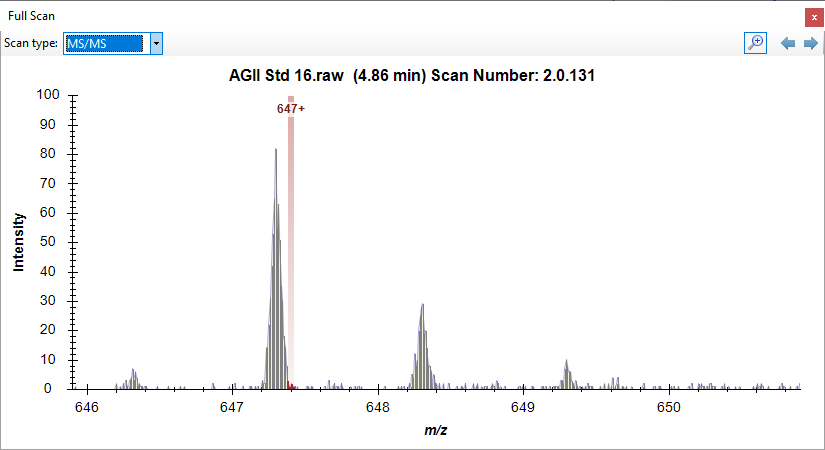The height and width of the screenshot is (450, 825).
Task: Click the m/z x-axis title
Action: tap(435, 430)
